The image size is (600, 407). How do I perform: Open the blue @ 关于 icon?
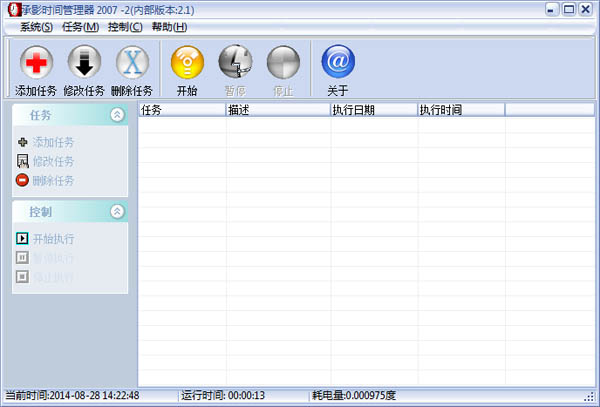[x=338, y=61]
